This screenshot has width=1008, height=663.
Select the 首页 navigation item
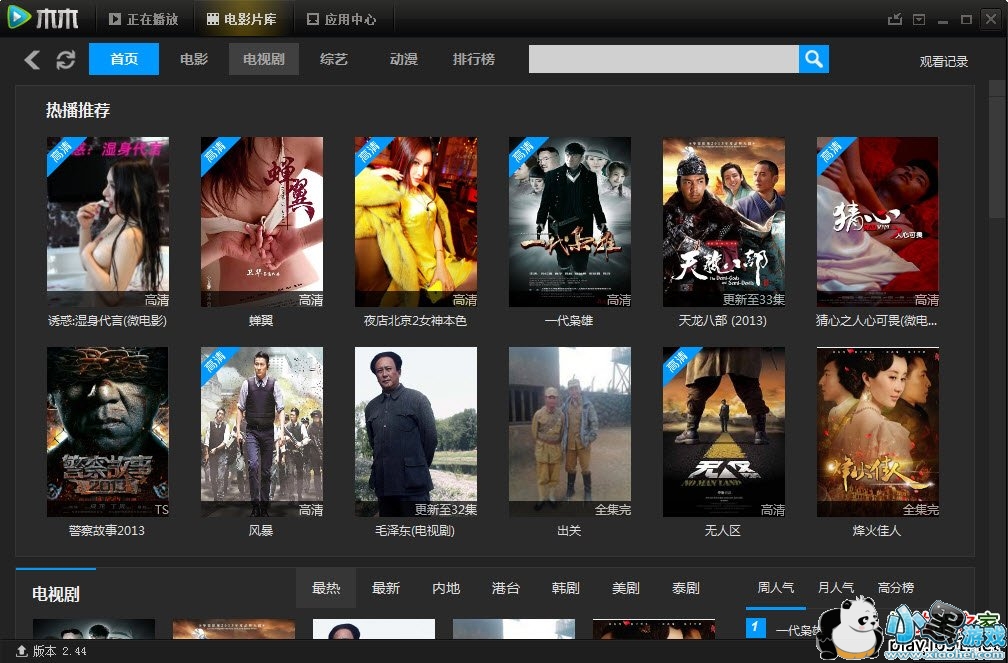coord(124,59)
